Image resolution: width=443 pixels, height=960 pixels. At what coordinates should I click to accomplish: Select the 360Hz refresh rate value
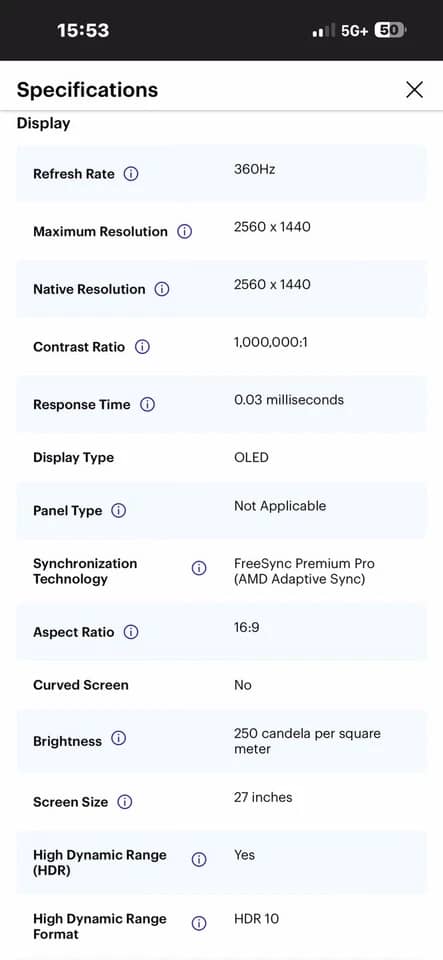pyautogui.click(x=255, y=169)
